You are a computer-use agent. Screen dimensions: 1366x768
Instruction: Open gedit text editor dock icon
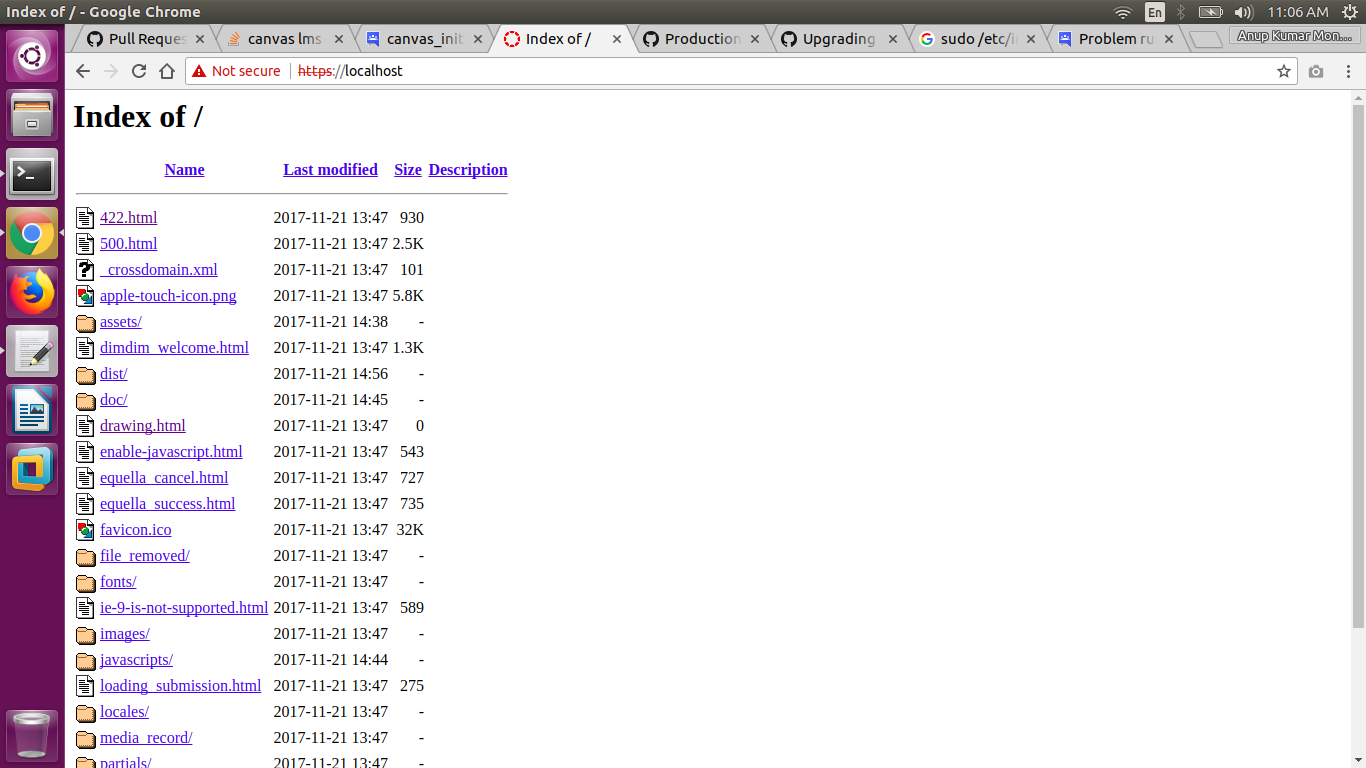pyautogui.click(x=32, y=352)
